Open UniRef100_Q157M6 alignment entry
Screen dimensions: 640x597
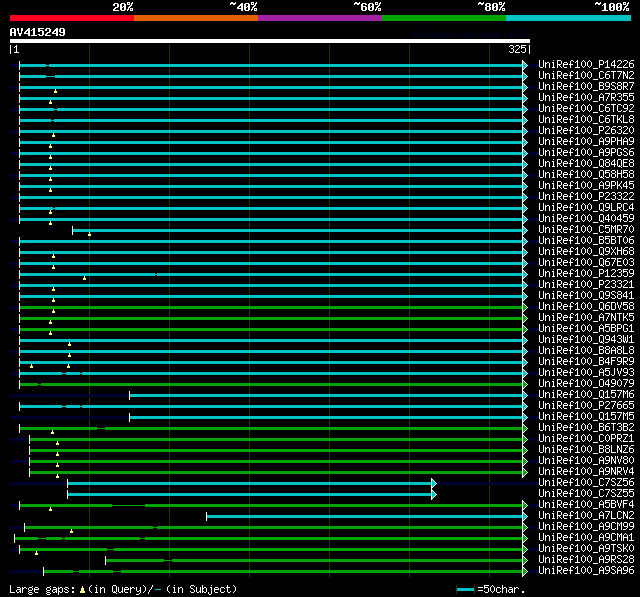coord(585,395)
